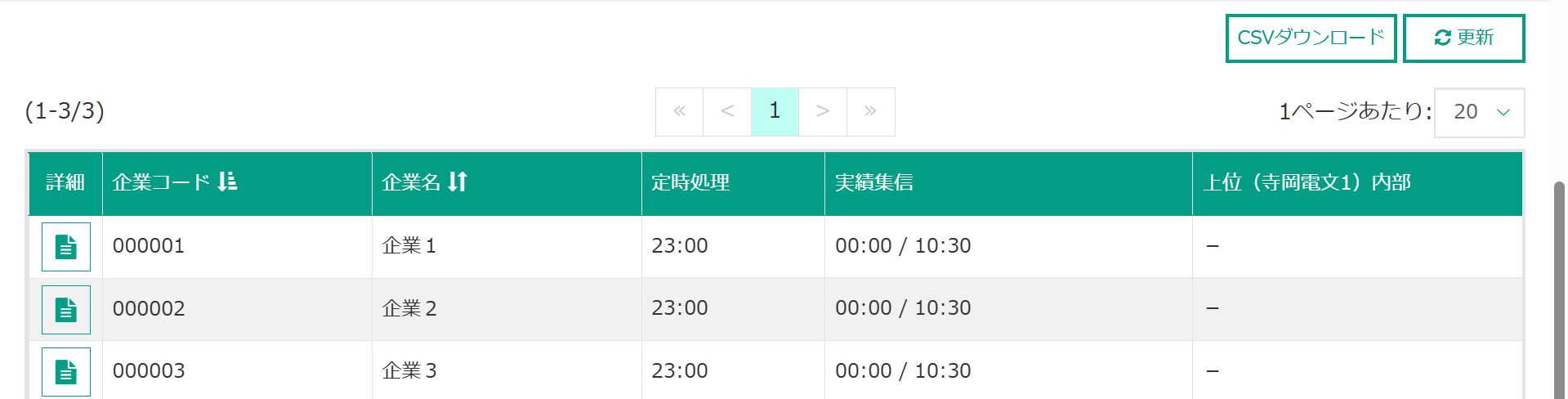Sort by 企業コード column sort icon
Screen dimensions: 1568x399
[227, 182]
